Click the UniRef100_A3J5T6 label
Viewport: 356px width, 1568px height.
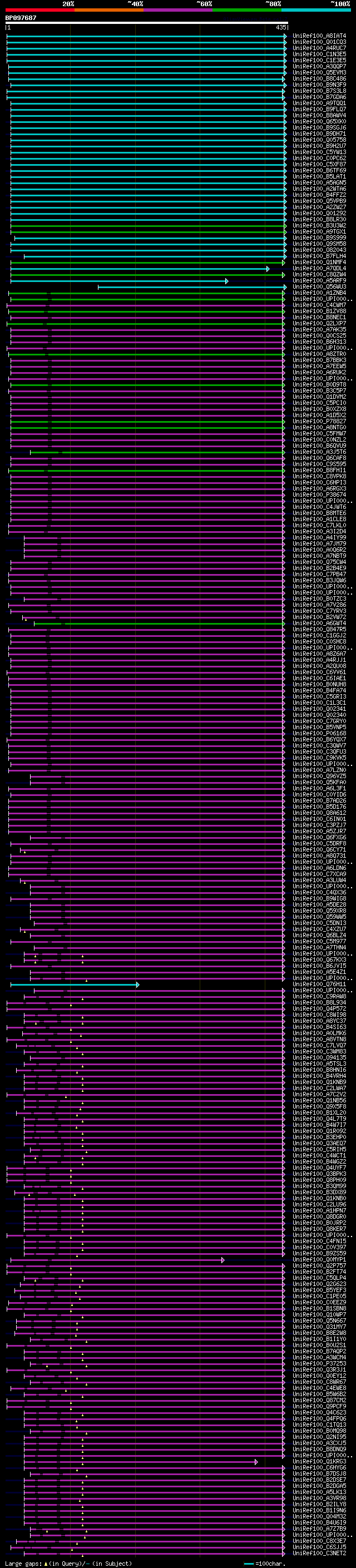(319, 452)
